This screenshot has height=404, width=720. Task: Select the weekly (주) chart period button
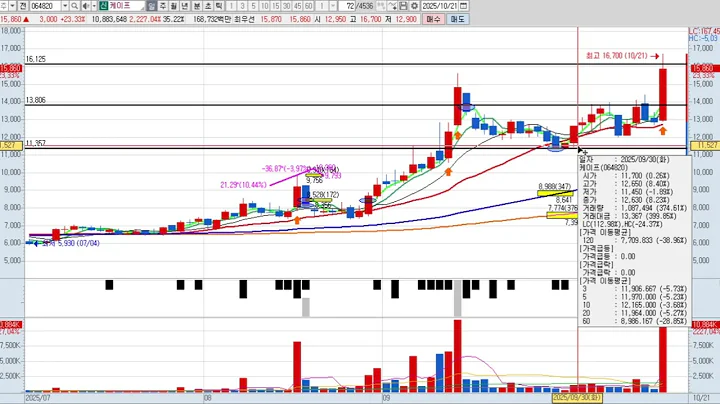click(x=163, y=6)
